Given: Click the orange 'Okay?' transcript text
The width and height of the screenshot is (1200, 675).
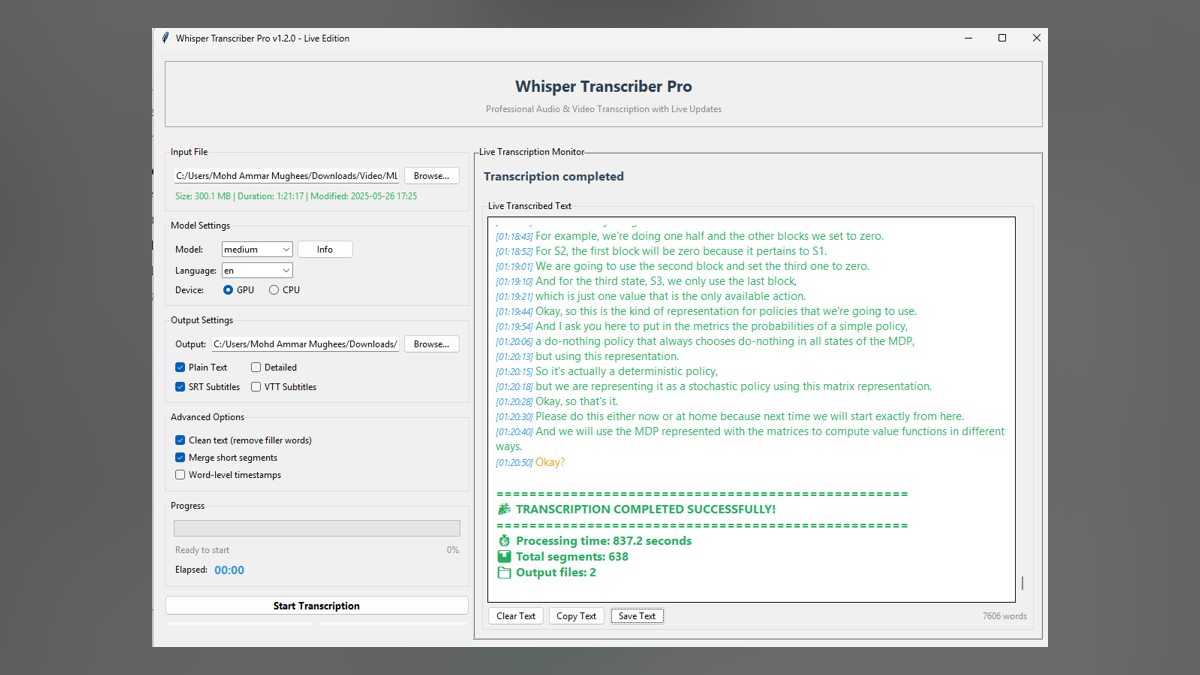Looking at the screenshot, I should (550, 462).
